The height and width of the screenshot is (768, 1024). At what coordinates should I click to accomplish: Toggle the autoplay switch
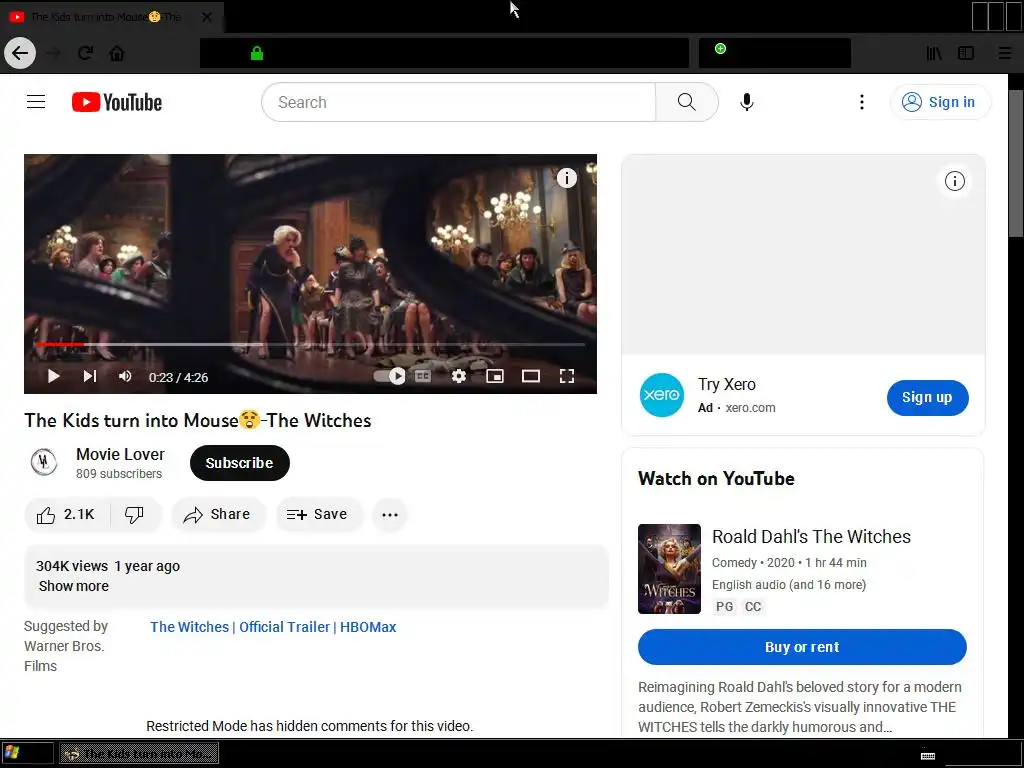[x=389, y=376]
